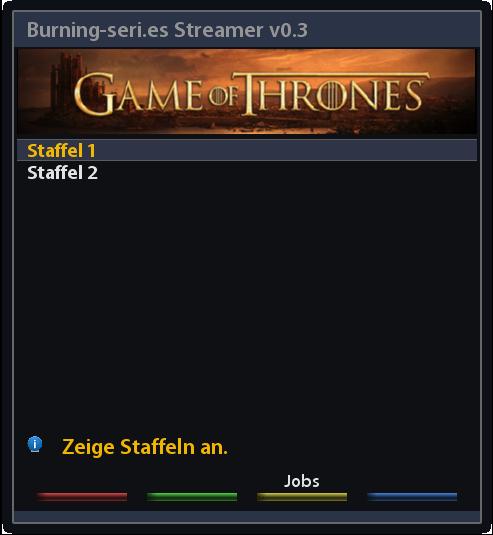Choose Staffel 2 from the list

[62, 173]
